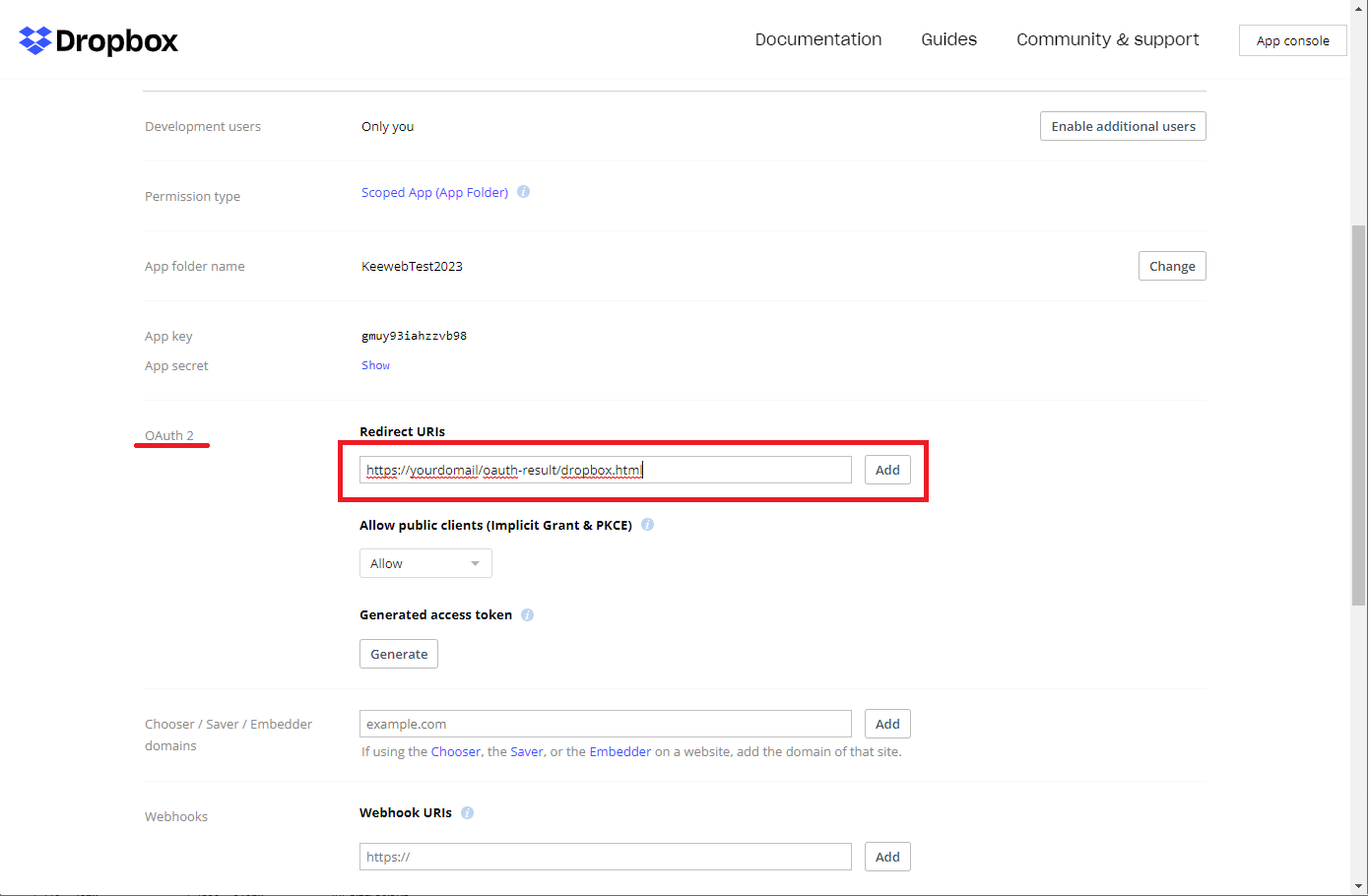Viewport: 1369px width, 896px height.
Task: Click the Dropbox logo
Action: click(98, 40)
